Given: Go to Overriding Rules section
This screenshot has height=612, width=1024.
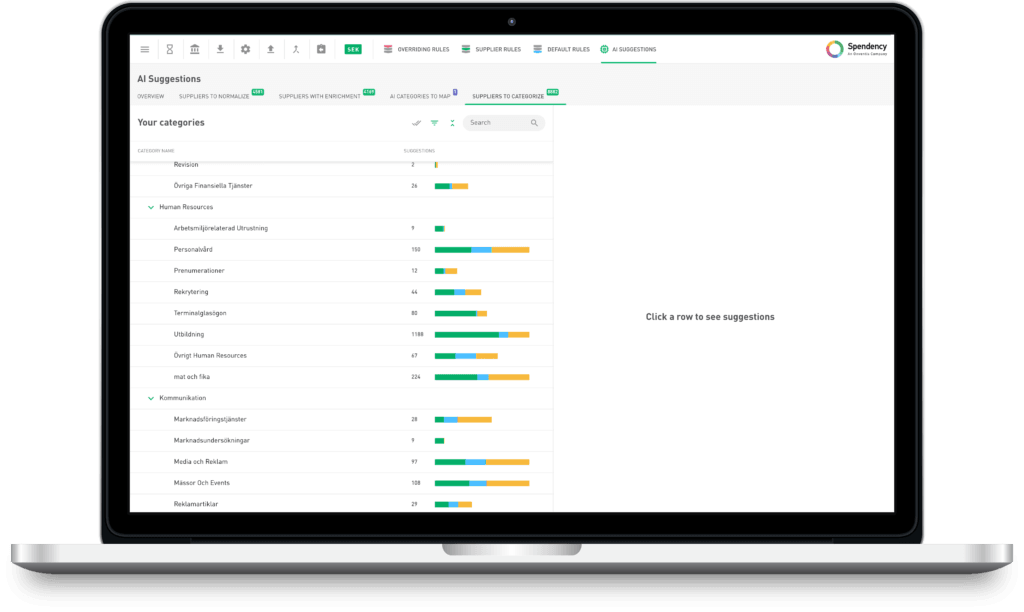Looking at the screenshot, I should pos(416,49).
